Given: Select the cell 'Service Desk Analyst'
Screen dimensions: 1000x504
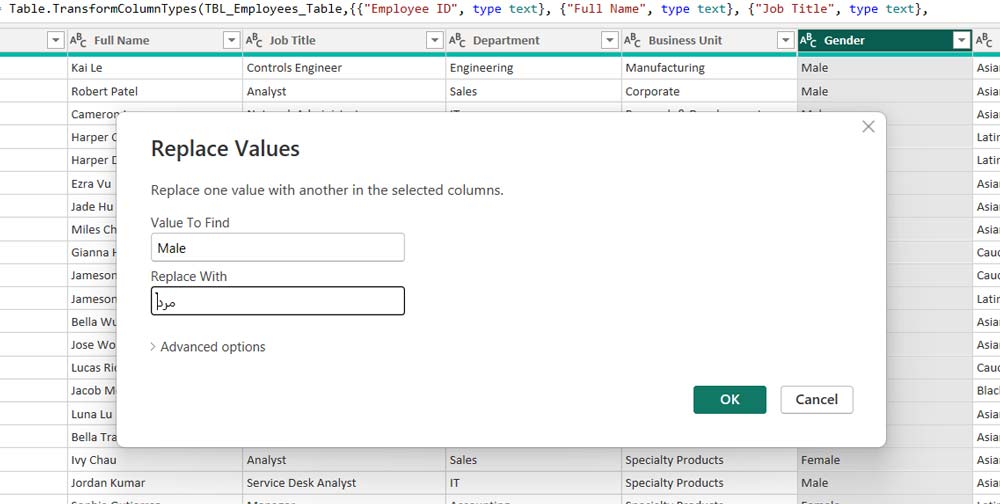Looking at the screenshot, I should (x=344, y=483).
